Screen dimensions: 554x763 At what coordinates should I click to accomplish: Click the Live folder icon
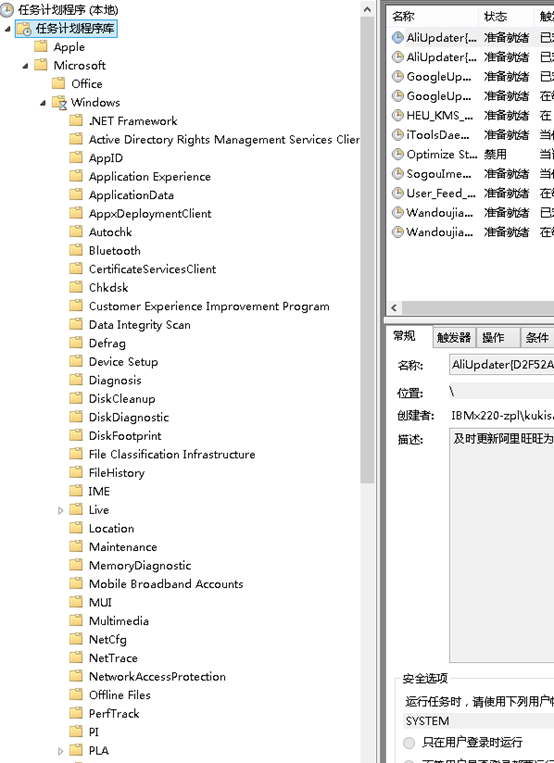76,509
